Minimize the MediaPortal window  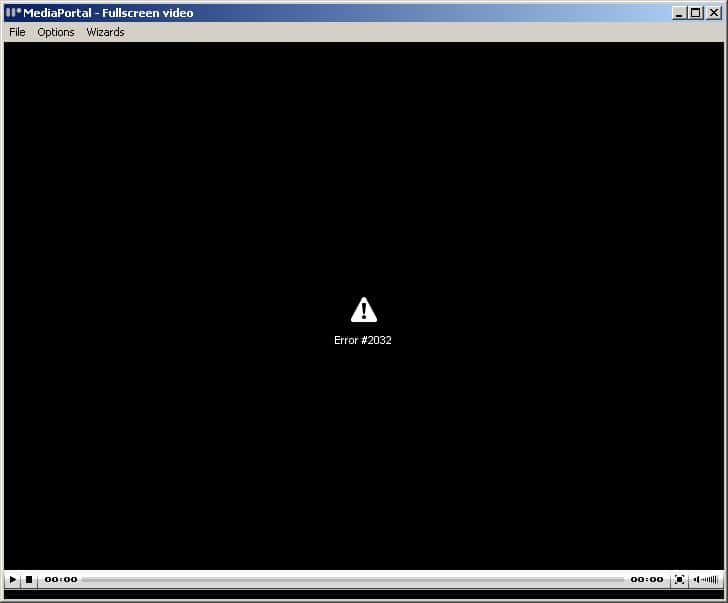click(679, 13)
